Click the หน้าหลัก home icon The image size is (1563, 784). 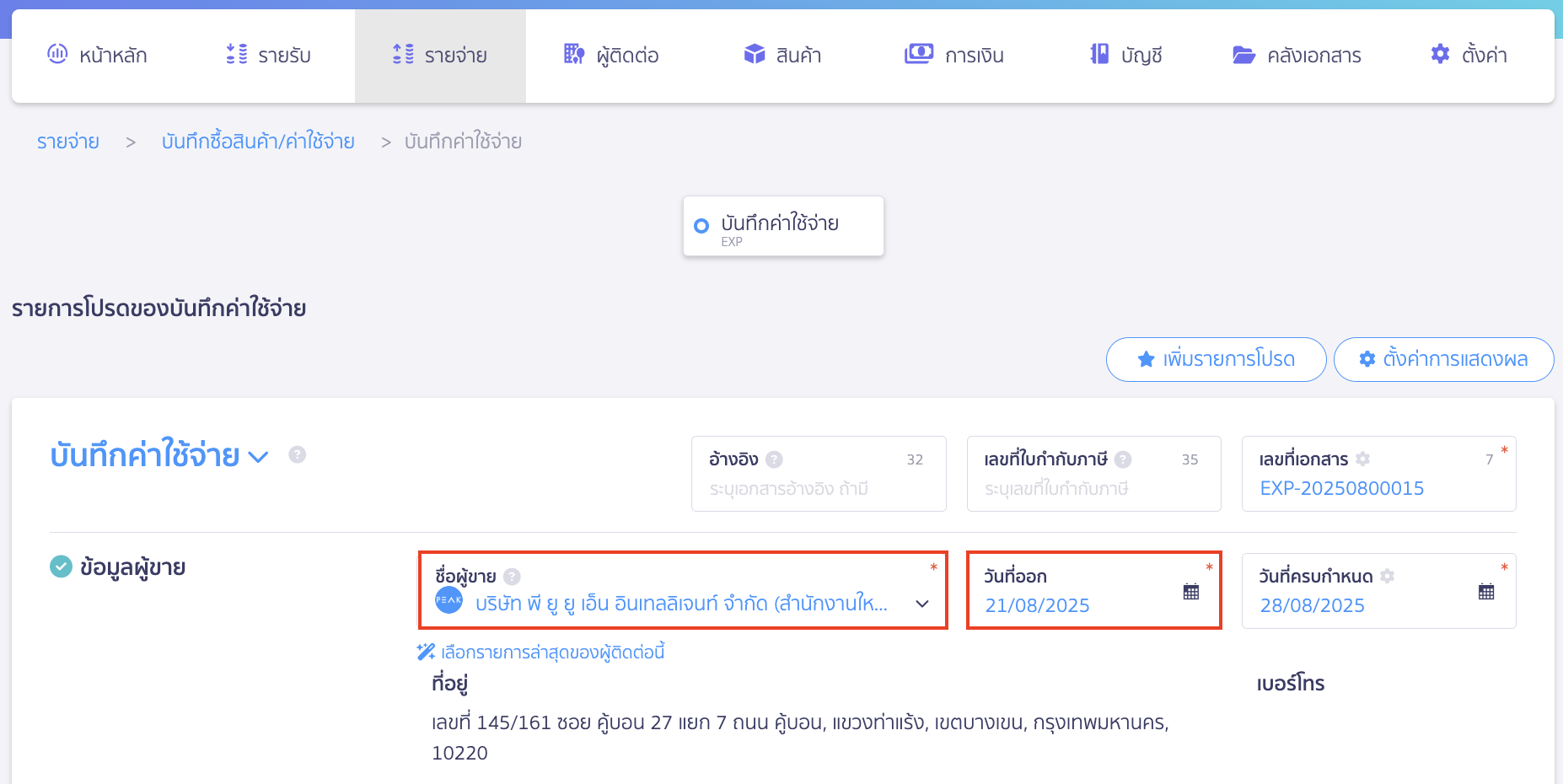57,54
